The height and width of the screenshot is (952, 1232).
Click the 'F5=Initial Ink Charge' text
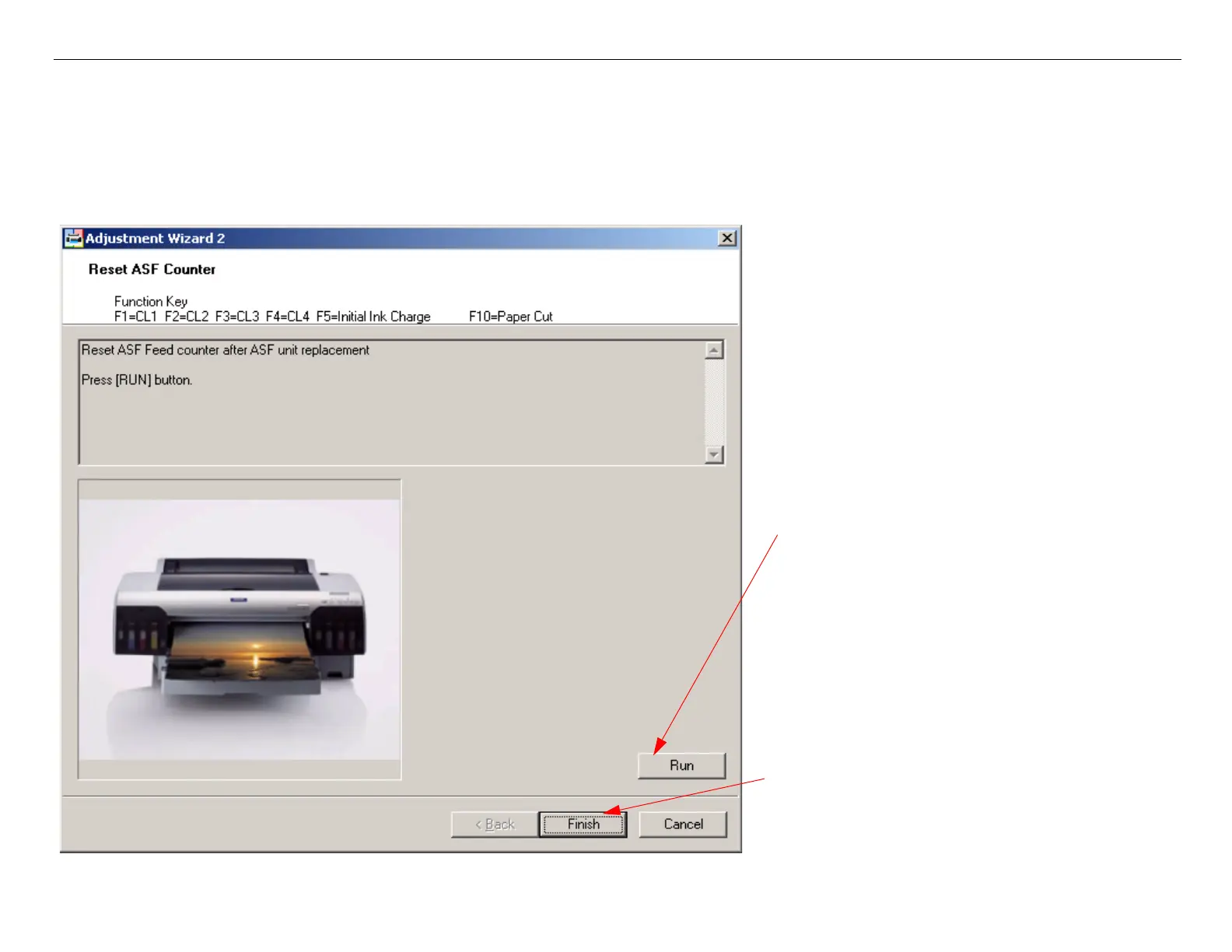coord(373,317)
